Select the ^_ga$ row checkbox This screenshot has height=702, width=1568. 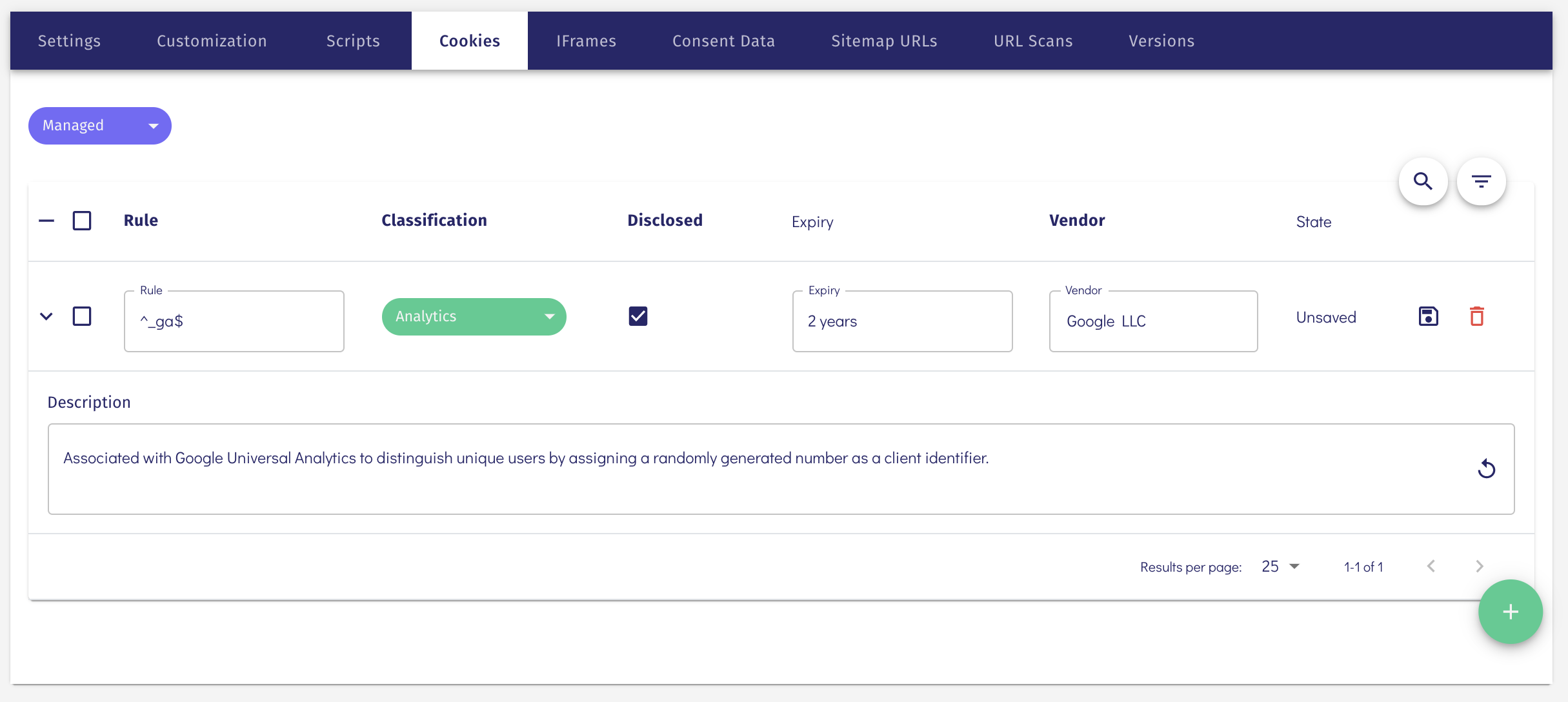(x=82, y=316)
